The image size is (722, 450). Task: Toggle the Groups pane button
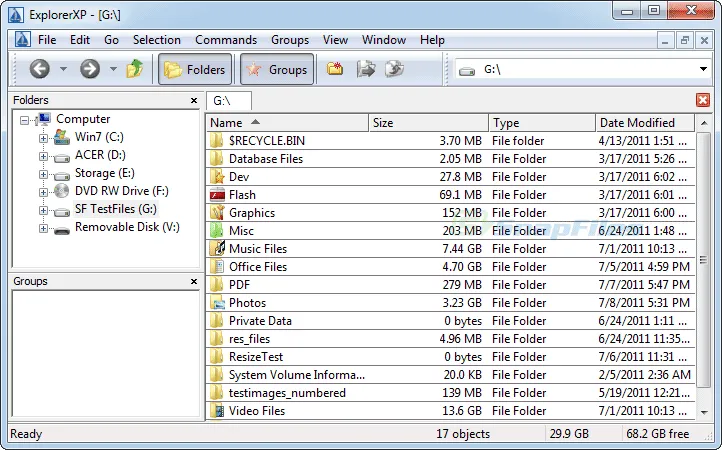click(277, 70)
